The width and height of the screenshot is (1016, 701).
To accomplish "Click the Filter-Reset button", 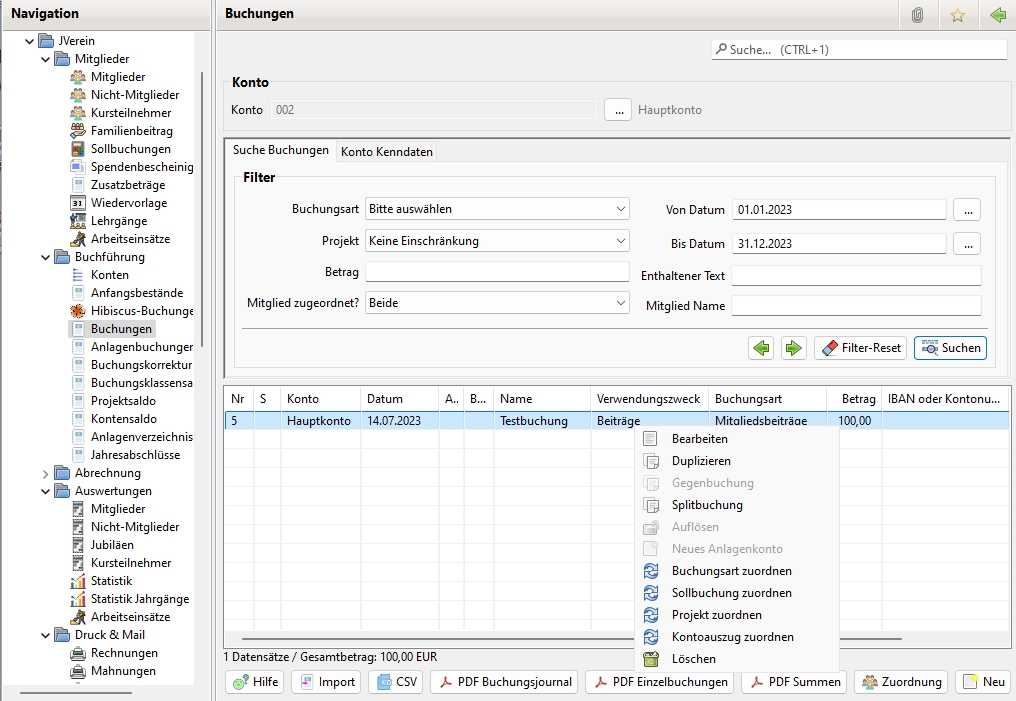I will [x=861, y=348].
